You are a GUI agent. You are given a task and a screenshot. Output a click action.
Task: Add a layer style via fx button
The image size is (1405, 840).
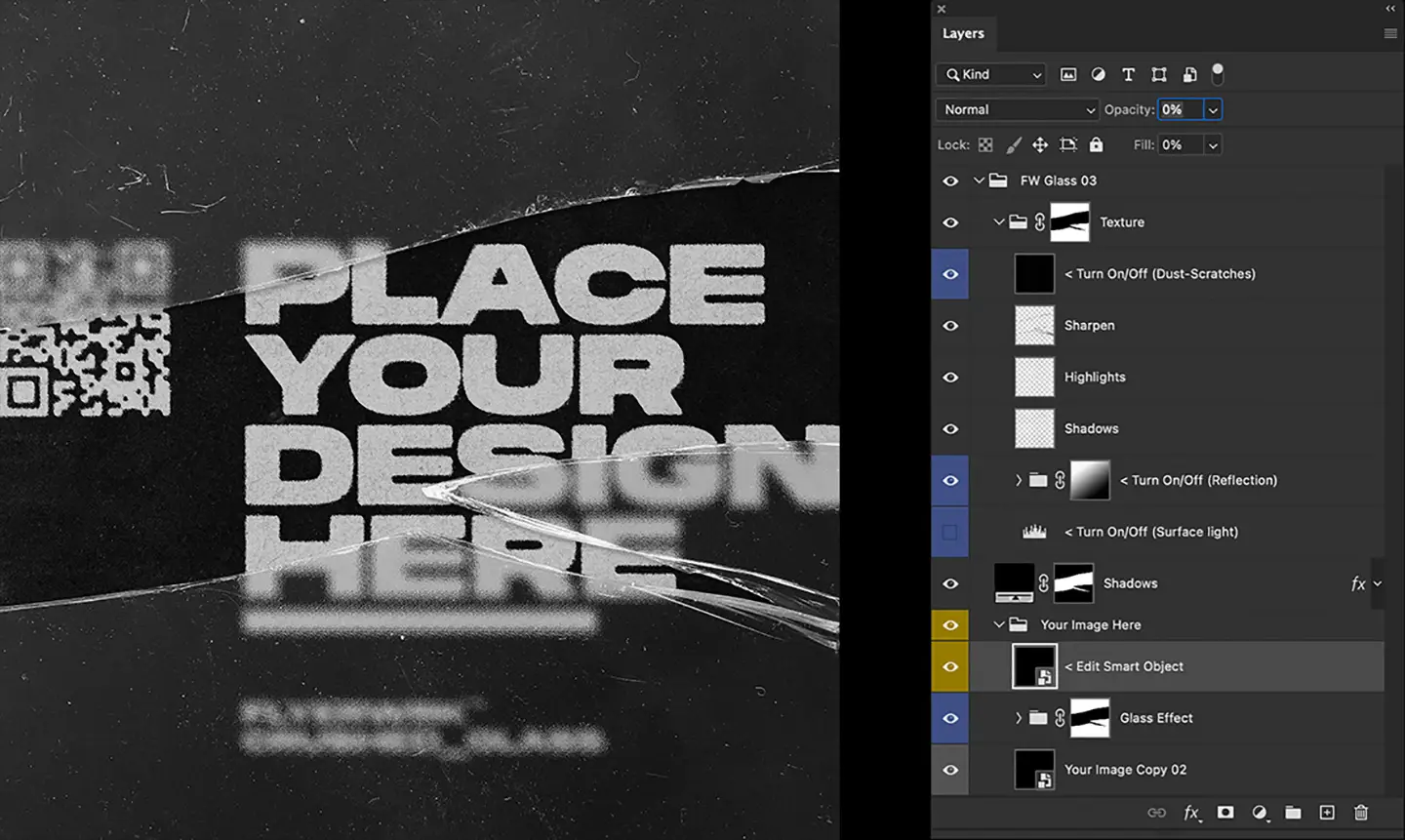pyautogui.click(x=1191, y=813)
